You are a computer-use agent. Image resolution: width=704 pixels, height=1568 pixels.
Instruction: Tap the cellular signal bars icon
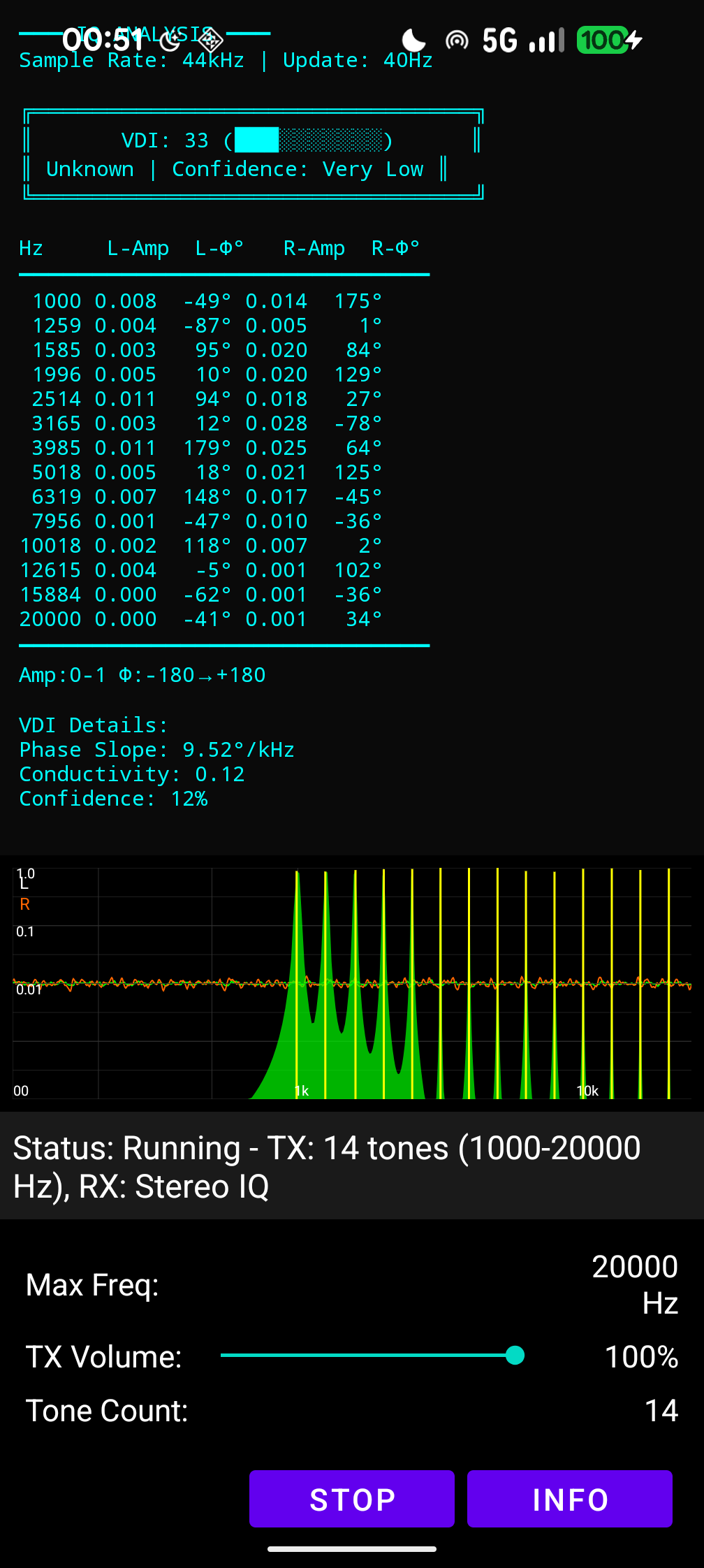546,41
